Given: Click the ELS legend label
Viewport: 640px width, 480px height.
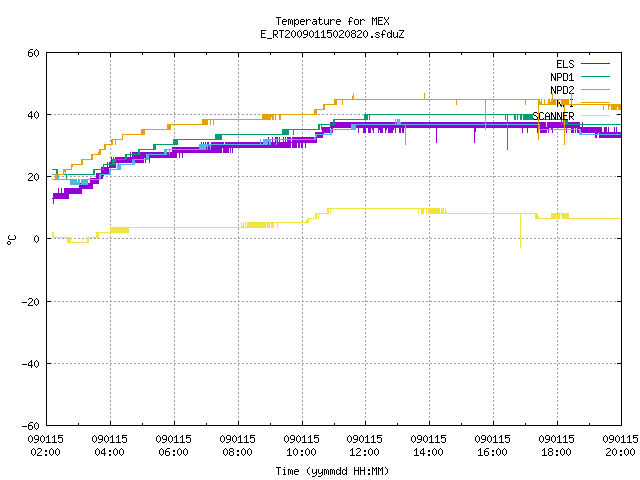Looking at the screenshot, I should [x=565, y=64].
